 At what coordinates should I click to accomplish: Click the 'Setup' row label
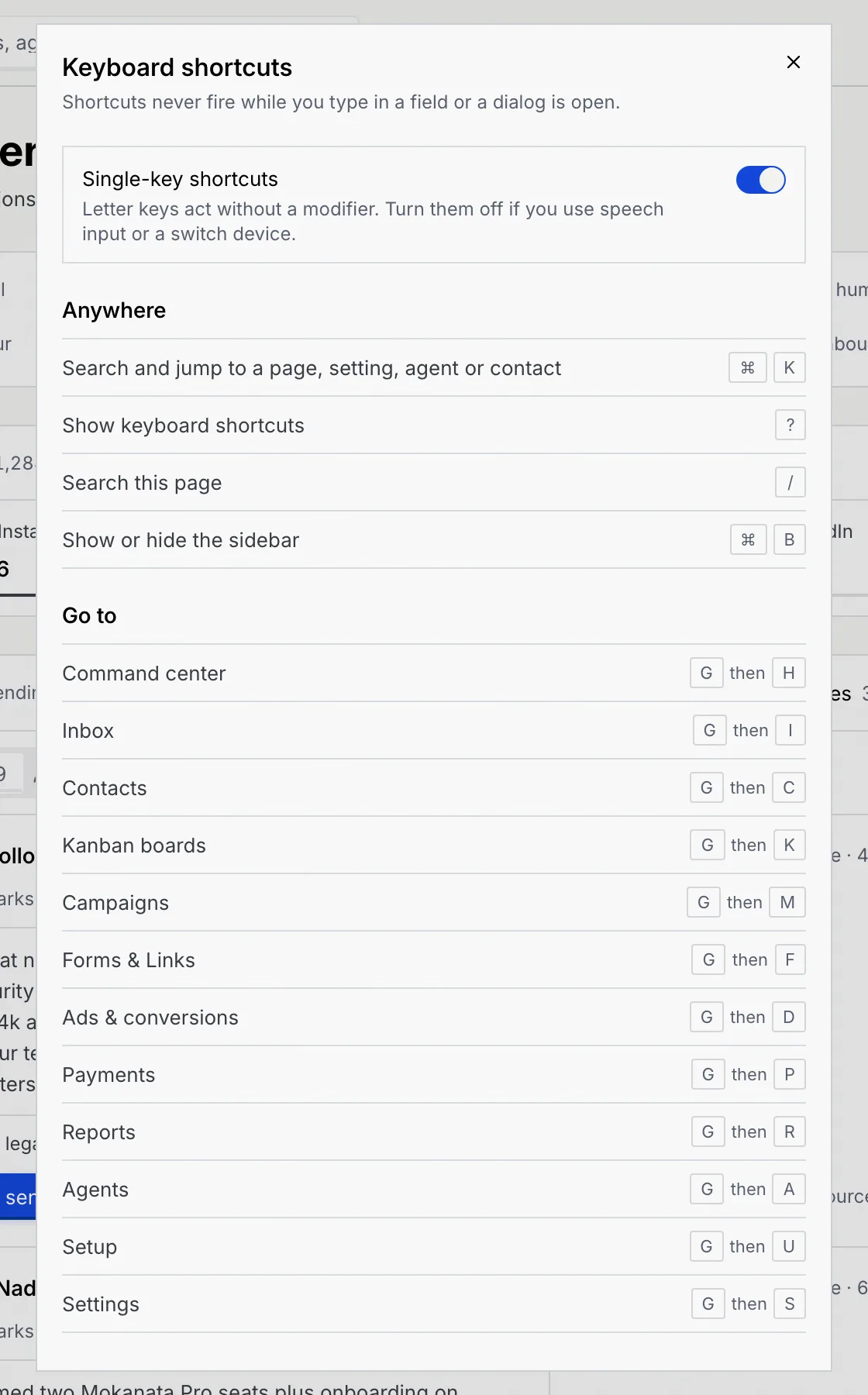coord(89,1247)
